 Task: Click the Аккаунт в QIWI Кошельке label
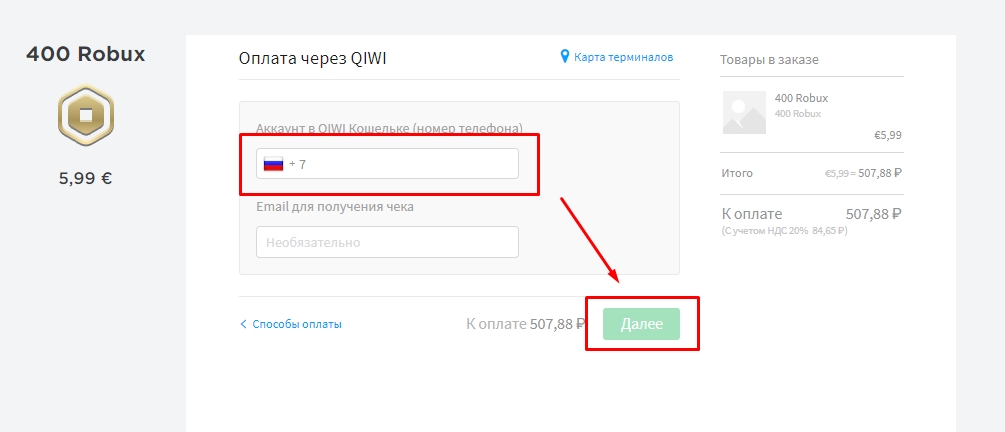(x=388, y=129)
